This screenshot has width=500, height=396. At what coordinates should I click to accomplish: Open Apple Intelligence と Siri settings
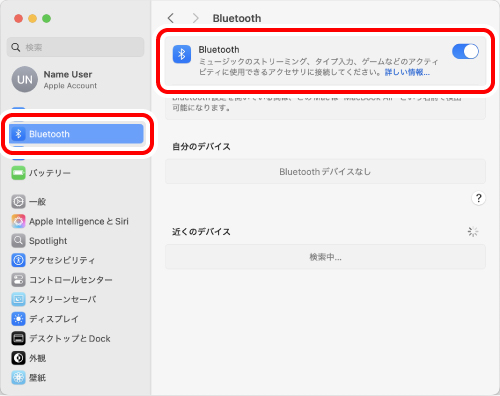click(x=76, y=221)
